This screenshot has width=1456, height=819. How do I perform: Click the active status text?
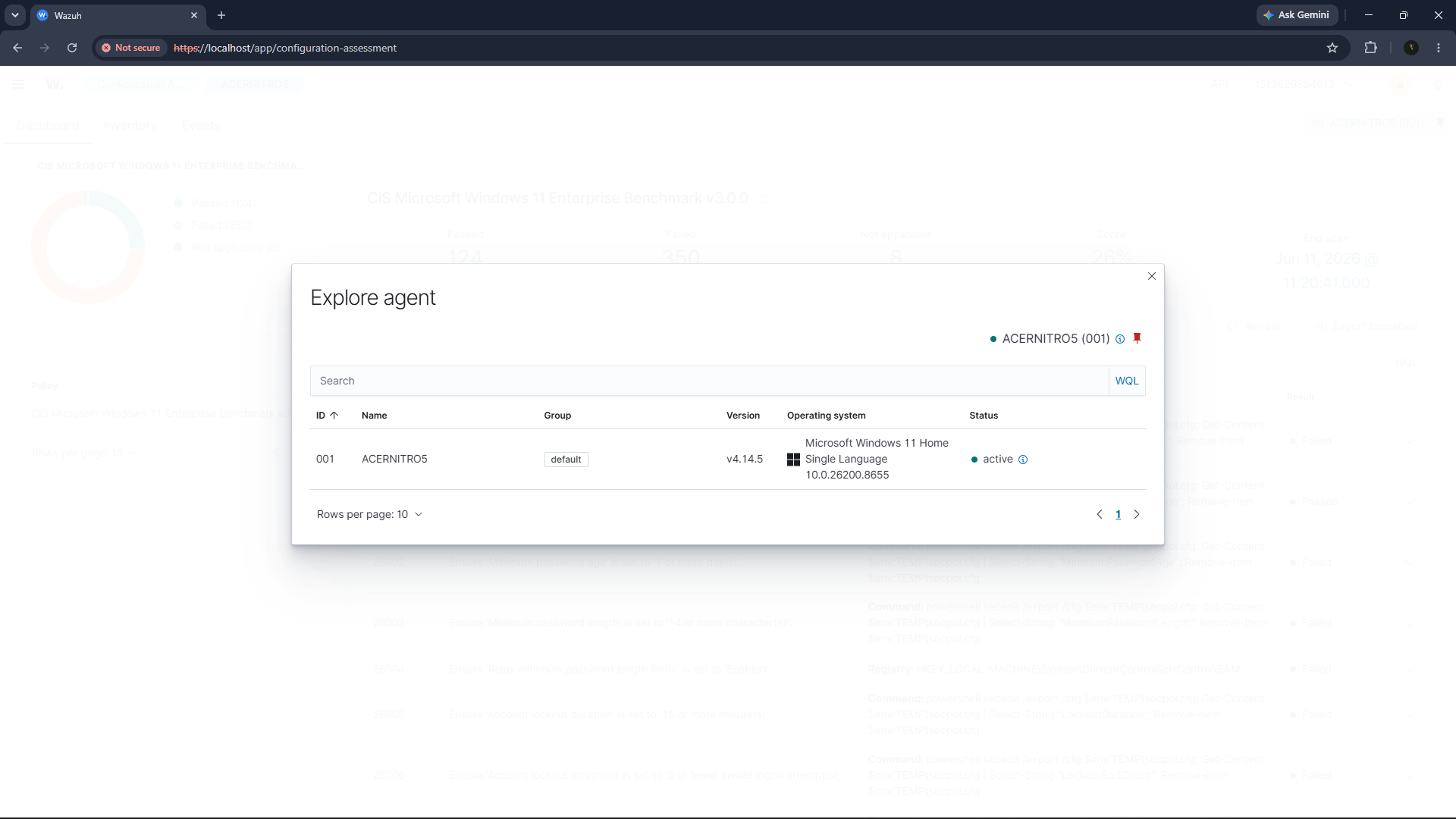[x=998, y=460]
